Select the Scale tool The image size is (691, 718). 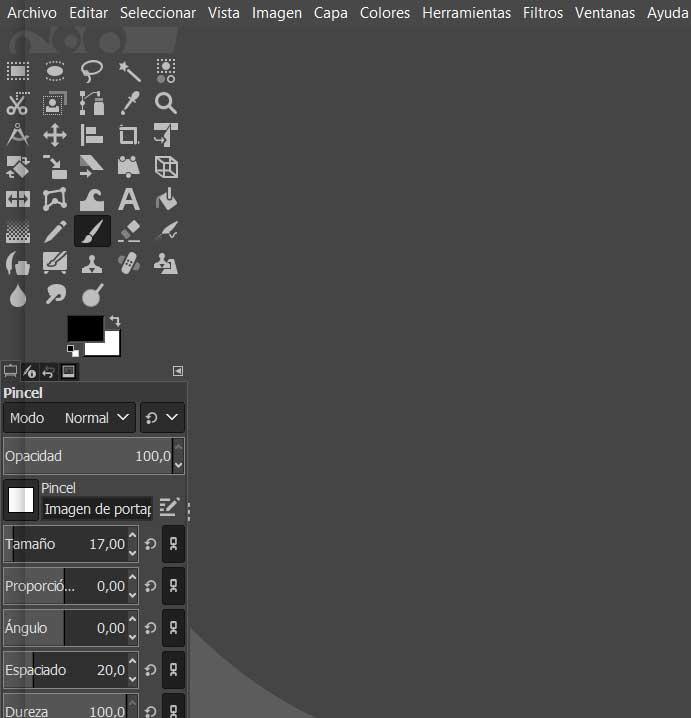pyautogui.click(x=55, y=167)
